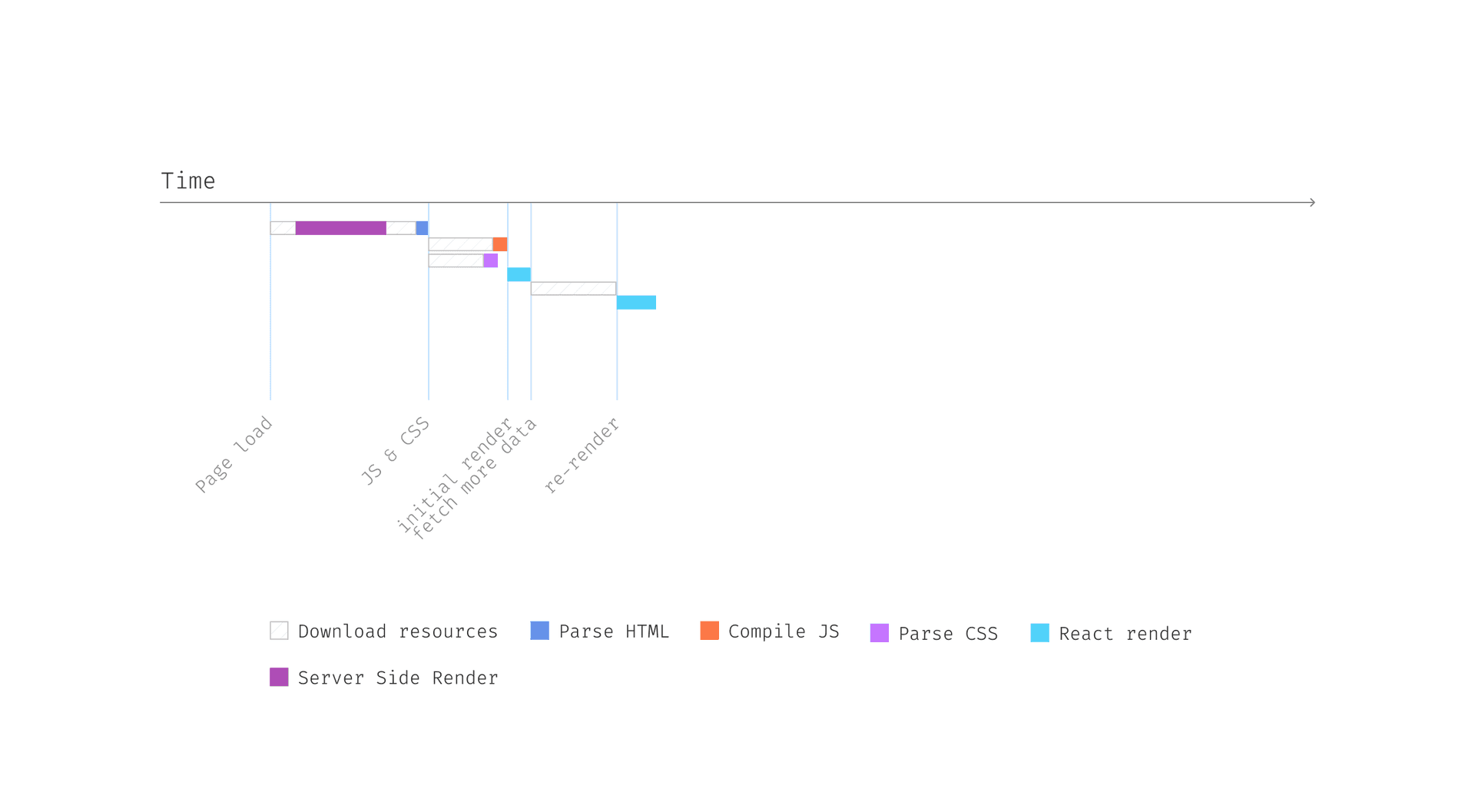Click the "Server Side Render" legend text

click(x=398, y=678)
